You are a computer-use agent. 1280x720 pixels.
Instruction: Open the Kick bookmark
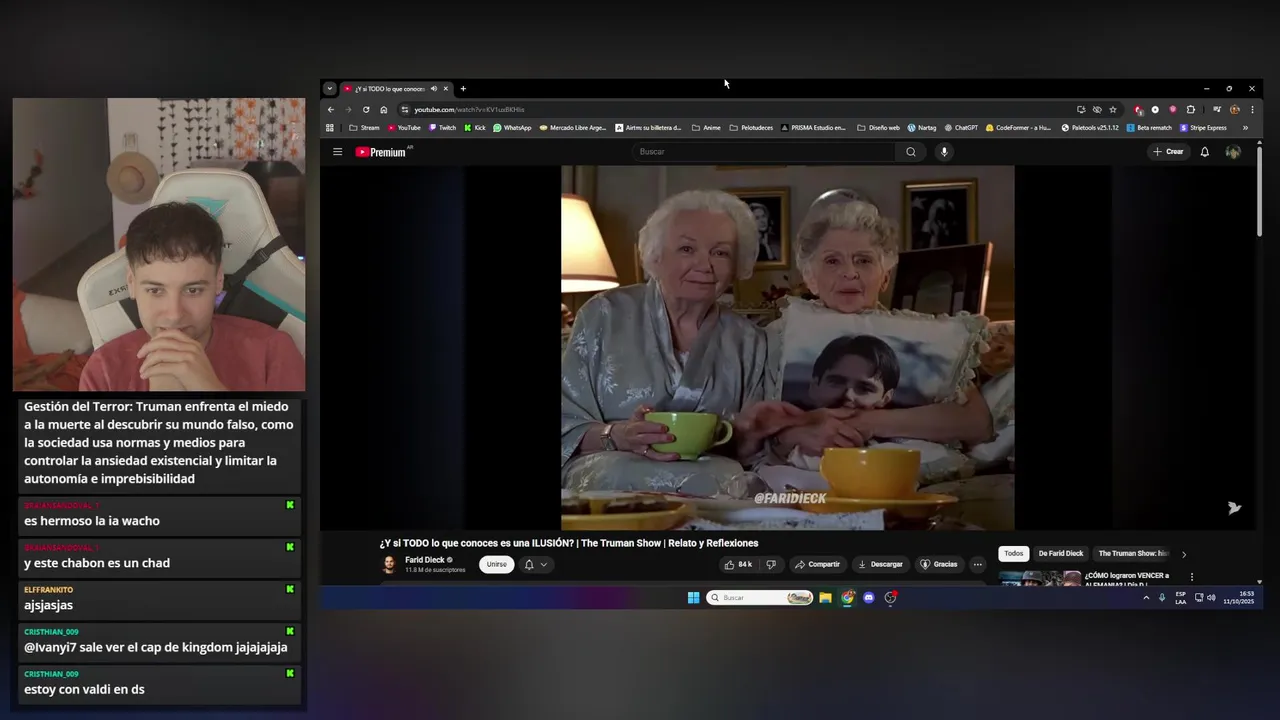(x=475, y=128)
